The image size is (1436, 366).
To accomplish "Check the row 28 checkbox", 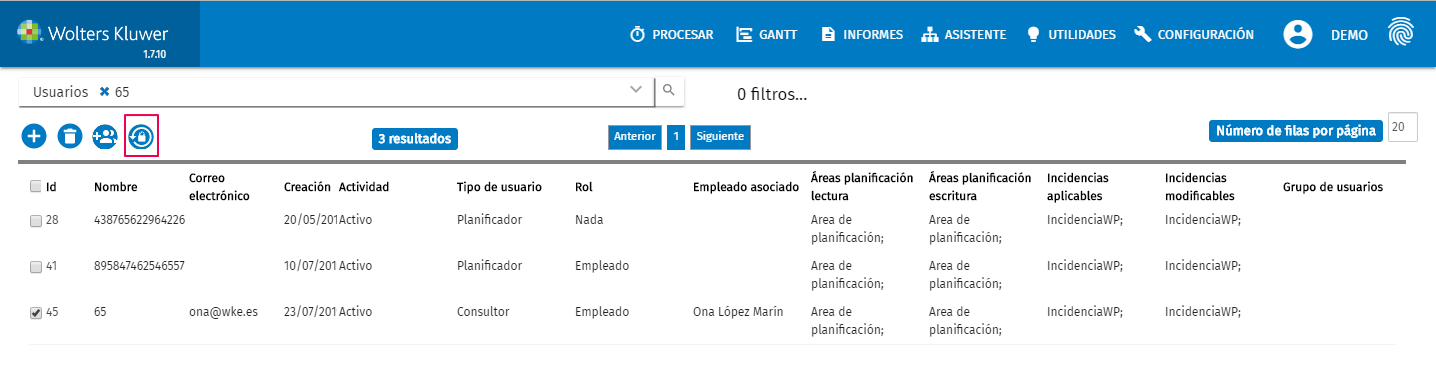I will pyautogui.click(x=36, y=220).
